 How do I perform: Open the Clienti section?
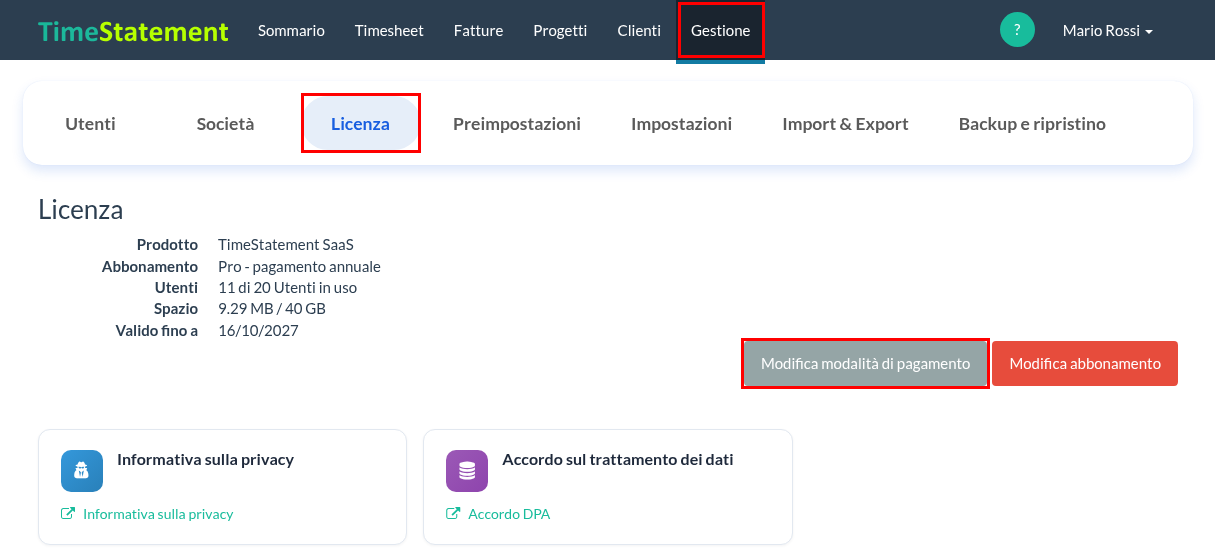639,31
